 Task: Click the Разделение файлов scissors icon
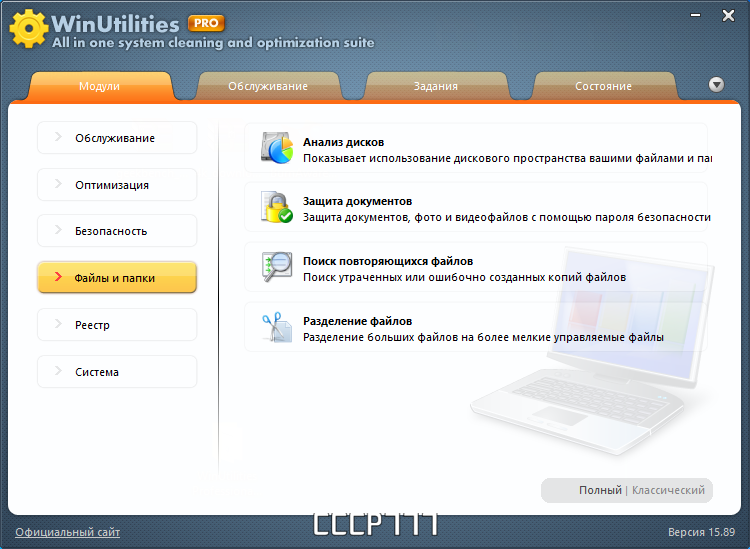click(277, 327)
